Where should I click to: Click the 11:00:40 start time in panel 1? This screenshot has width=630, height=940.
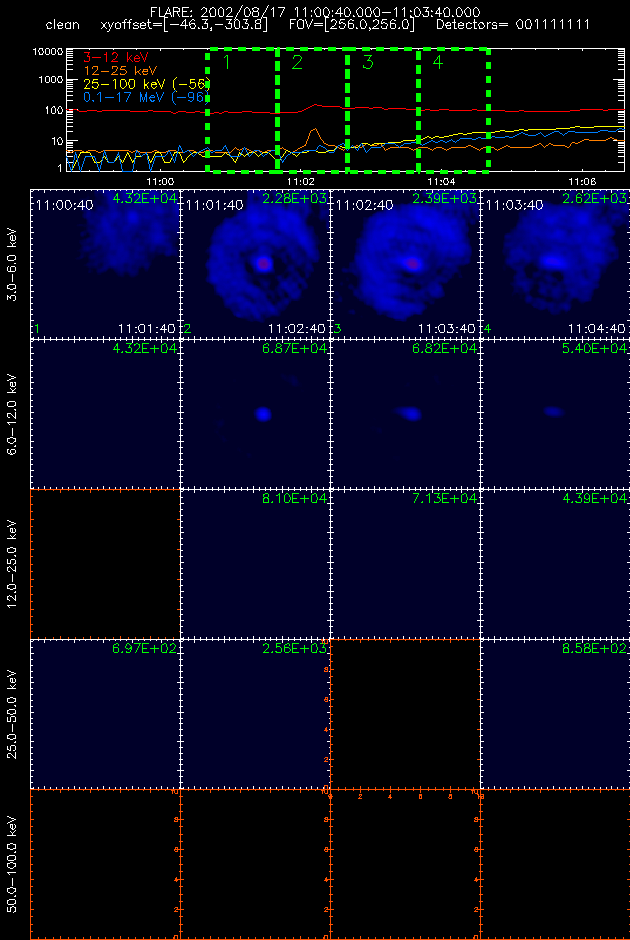coord(64,205)
